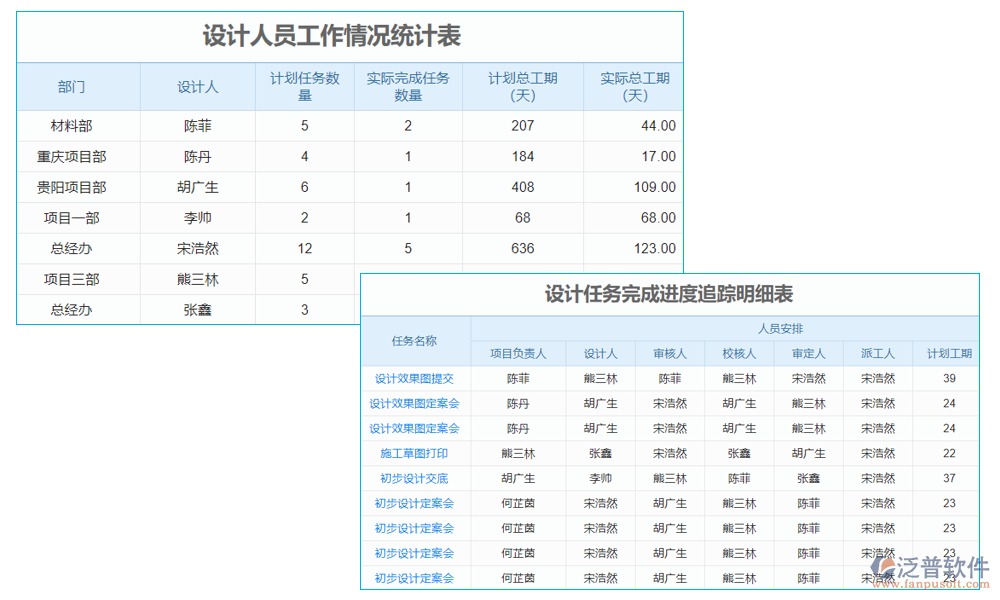Viewport: 1000px width, 600px height.
Task: Click sort icon under 计划总工期 header
Action: 521,87
